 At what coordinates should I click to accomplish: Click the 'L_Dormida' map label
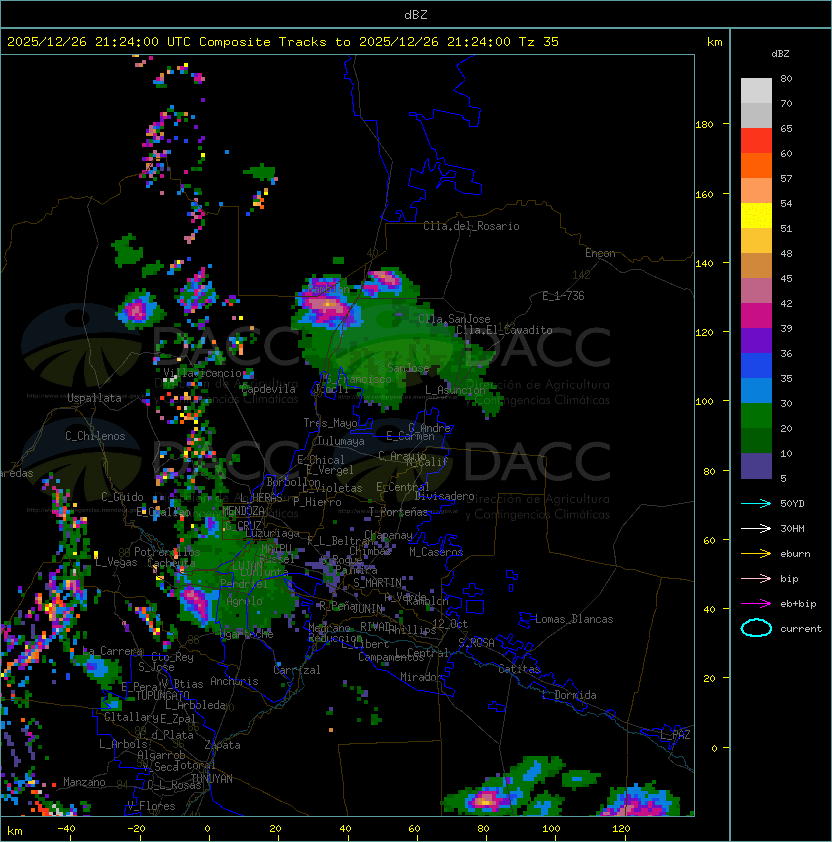[569, 695]
